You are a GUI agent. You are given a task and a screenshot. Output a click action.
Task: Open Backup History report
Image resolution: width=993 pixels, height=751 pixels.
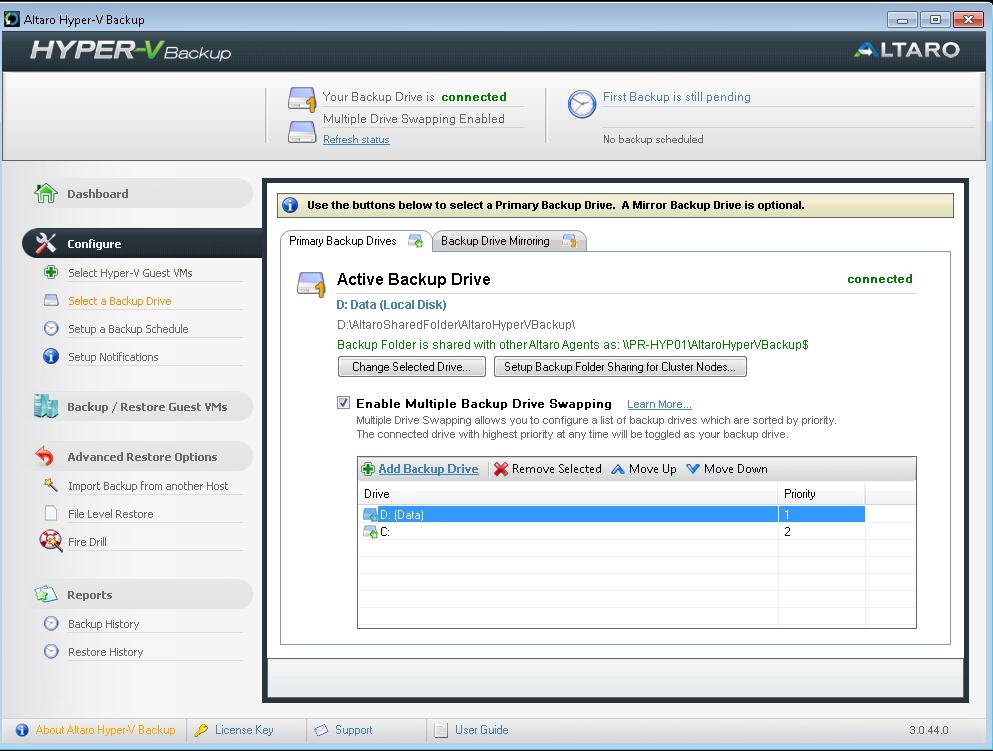tap(103, 624)
